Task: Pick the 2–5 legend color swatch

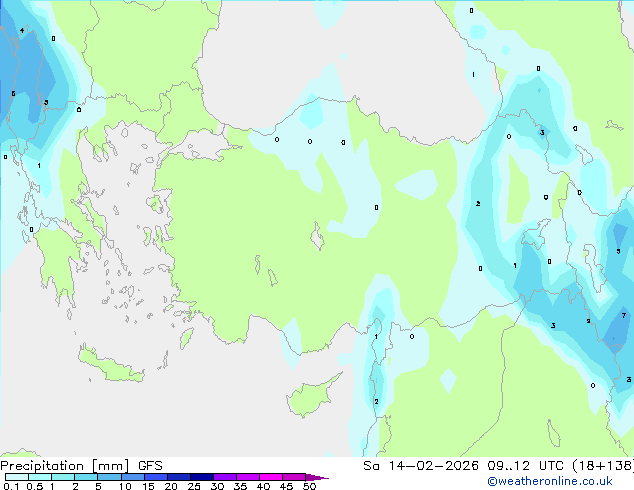Action: point(86,477)
